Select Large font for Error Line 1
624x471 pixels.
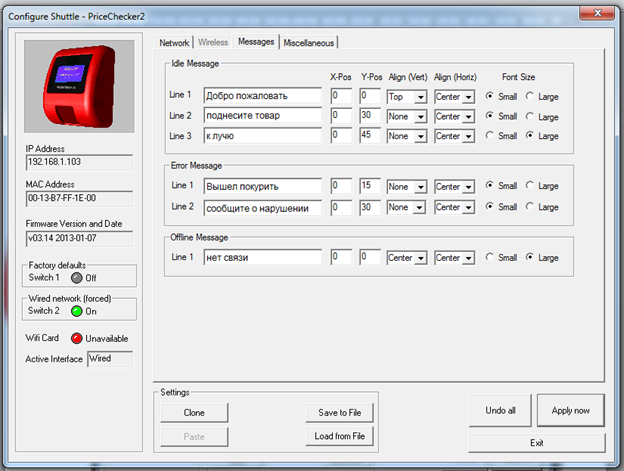point(529,185)
